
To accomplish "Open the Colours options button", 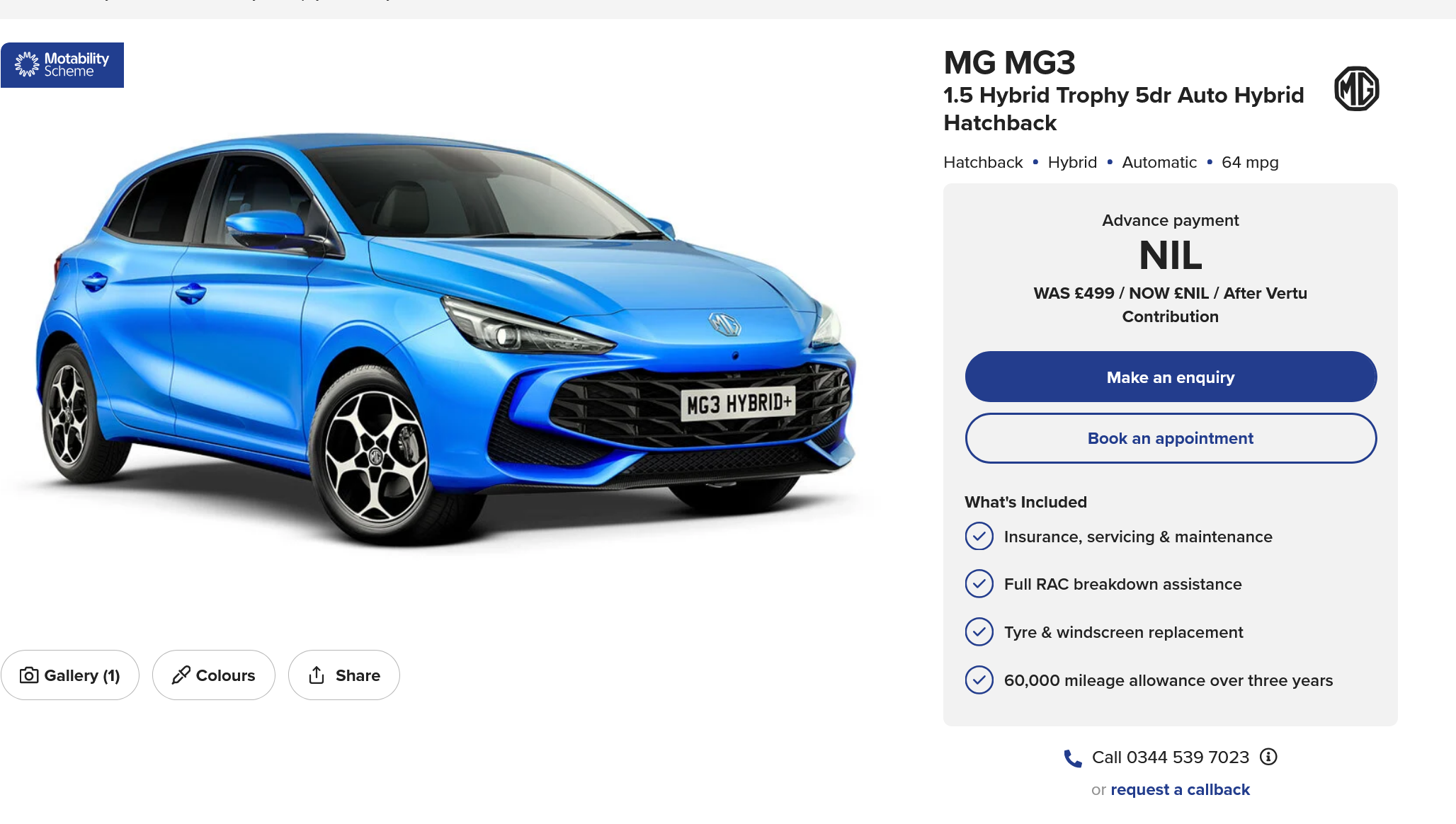I will 213,675.
